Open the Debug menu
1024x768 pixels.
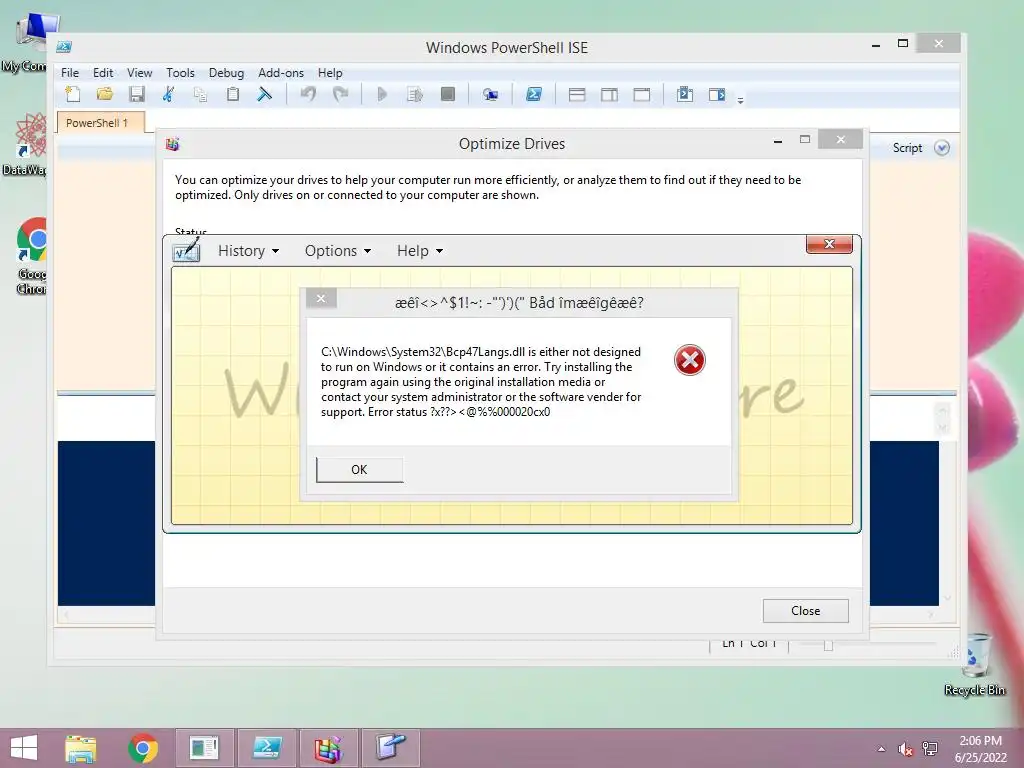point(226,72)
